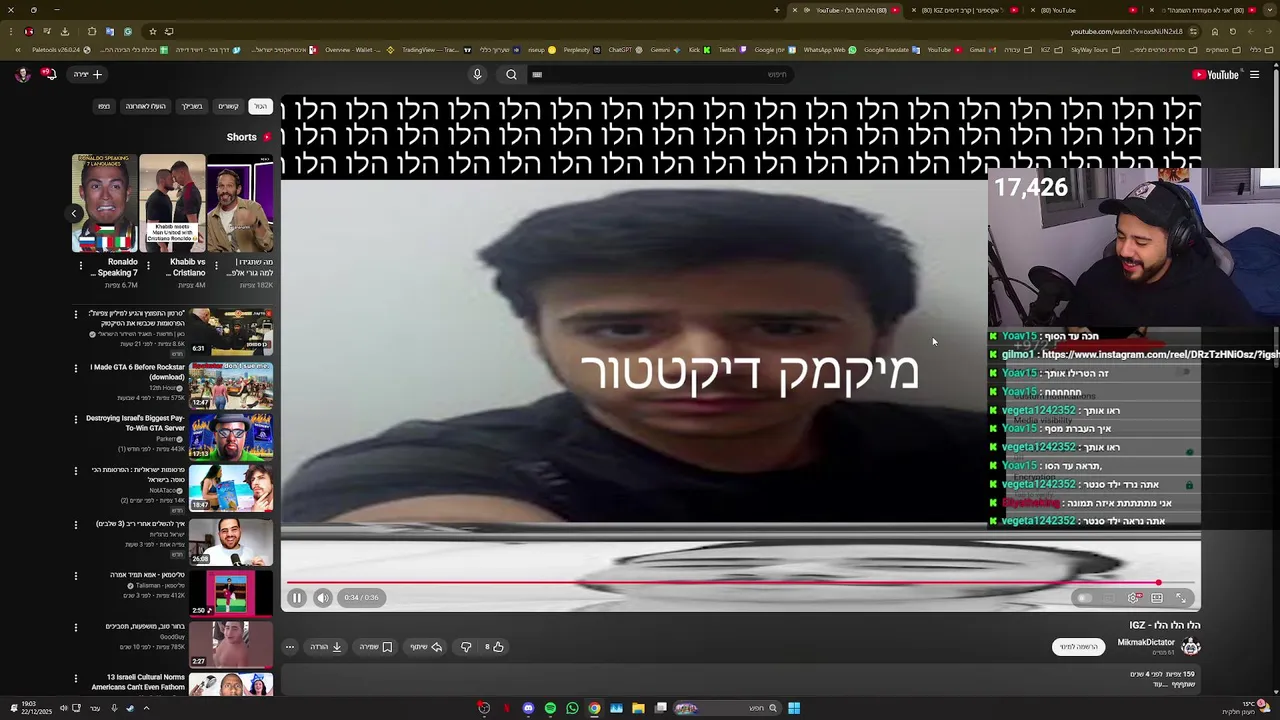This screenshot has height=720, width=1280.
Task: Click the progress bar scrubber dot
Action: [x=1158, y=582]
